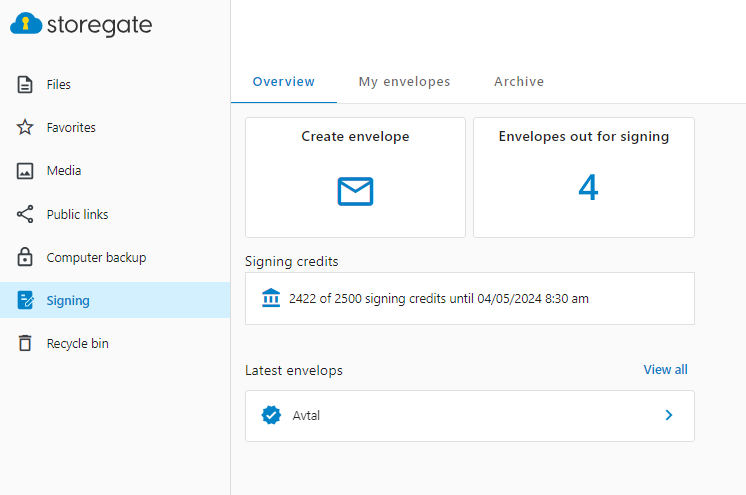Image resolution: width=746 pixels, height=495 pixels.
Task: Click the Public links share icon
Action: coord(25,214)
